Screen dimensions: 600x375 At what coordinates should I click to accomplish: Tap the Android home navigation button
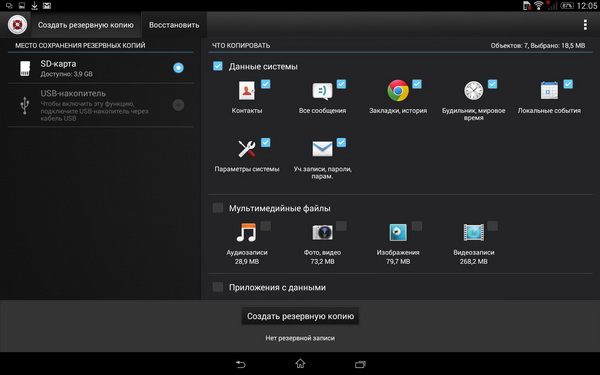pos(300,364)
